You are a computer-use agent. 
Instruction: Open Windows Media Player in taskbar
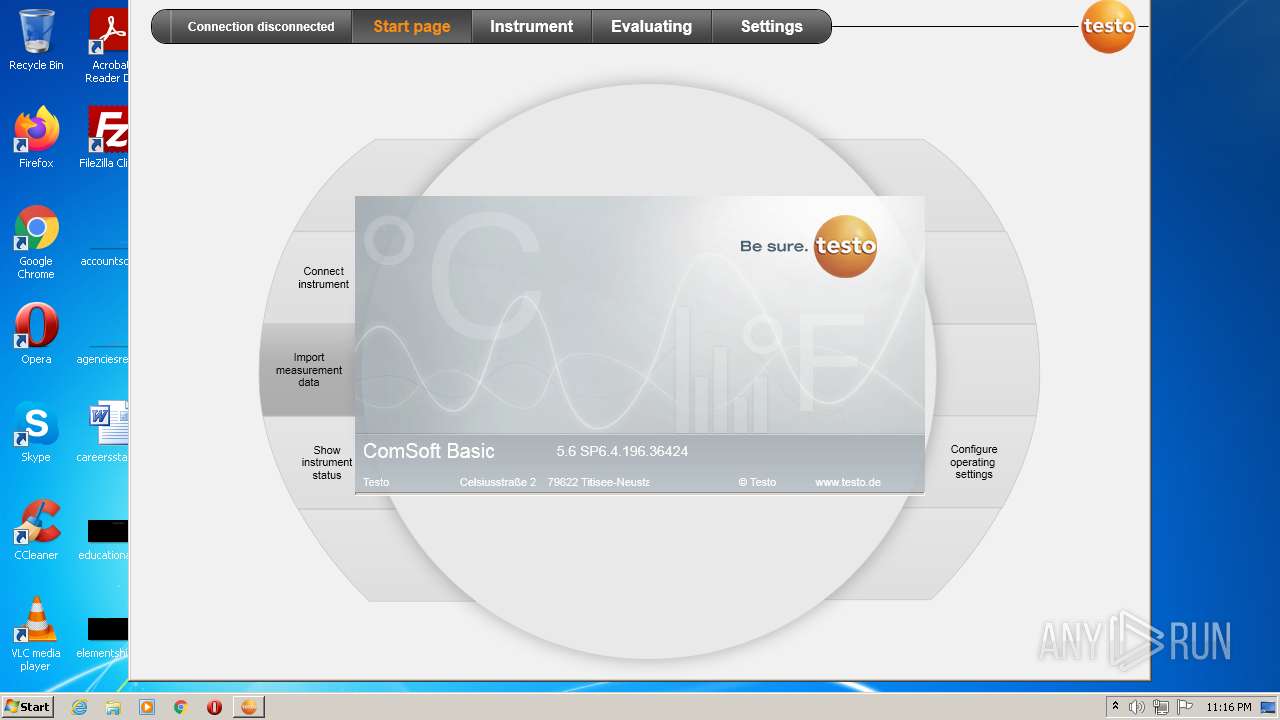point(147,707)
